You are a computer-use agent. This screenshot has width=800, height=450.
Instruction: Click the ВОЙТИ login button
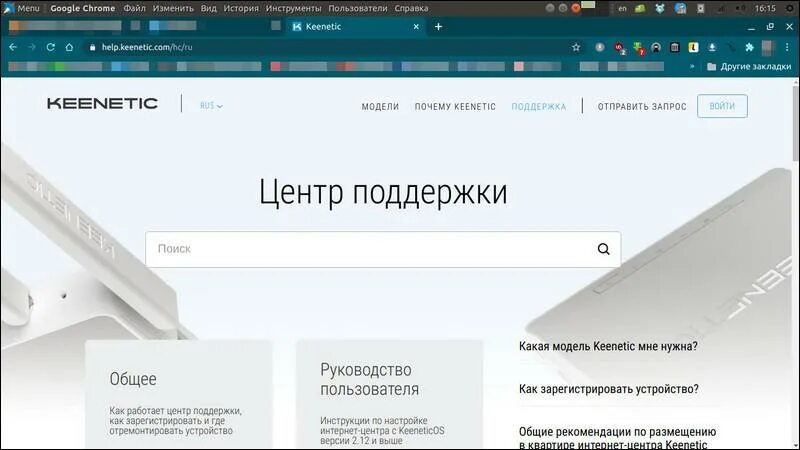tap(722, 106)
